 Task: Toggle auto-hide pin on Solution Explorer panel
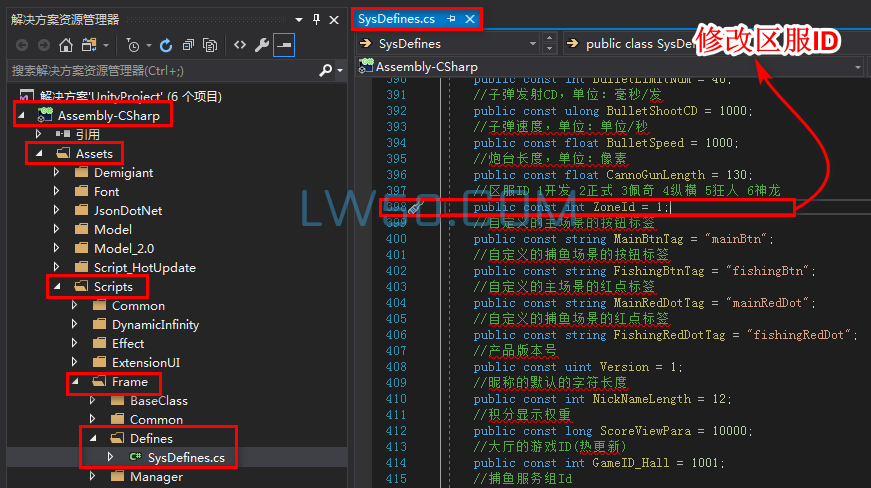click(x=317, y=19)
